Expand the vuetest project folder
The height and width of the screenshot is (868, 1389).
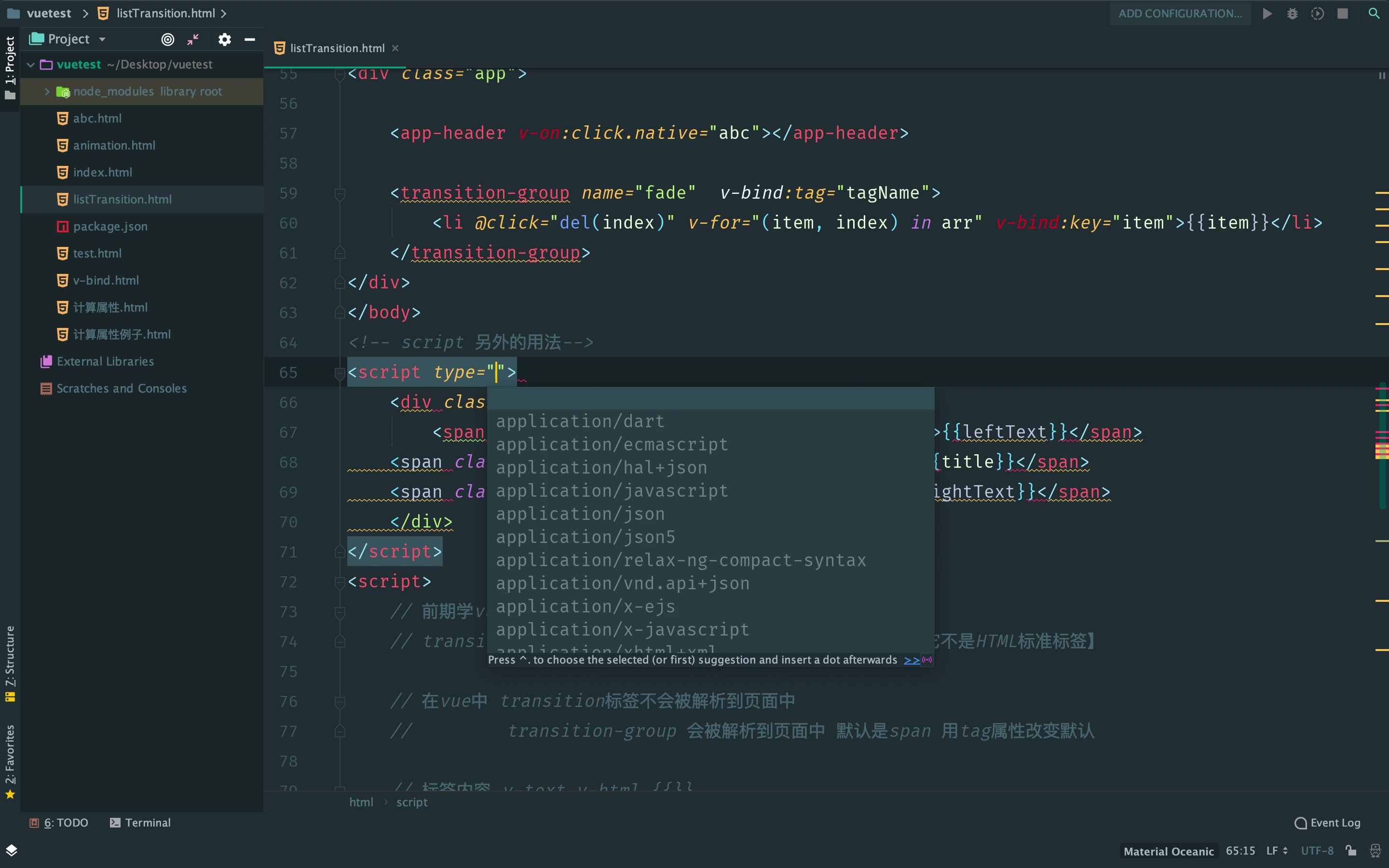(x=30, y=63)
